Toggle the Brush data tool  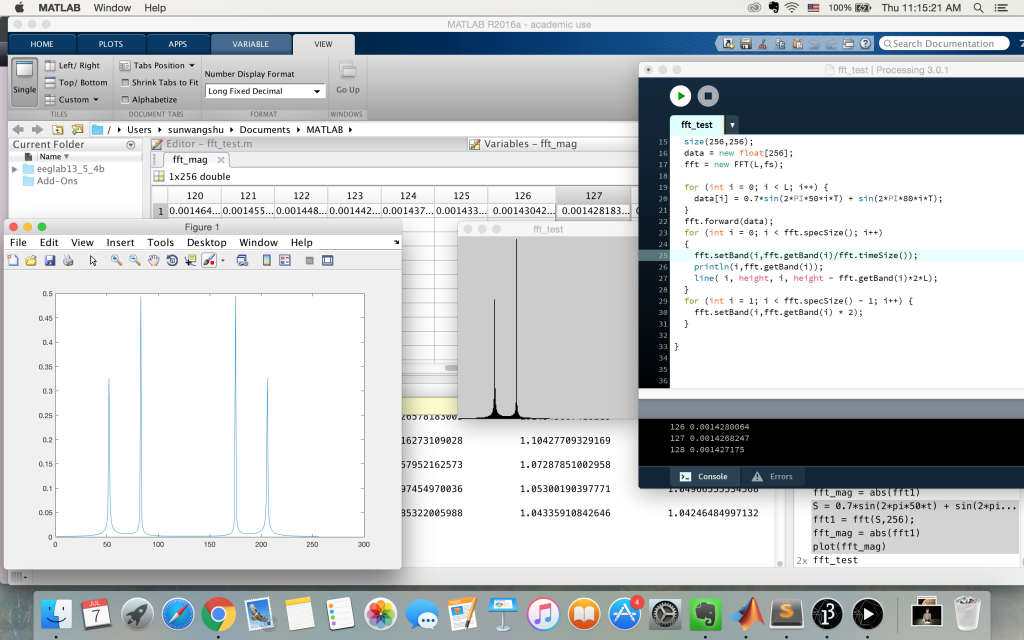209,261
